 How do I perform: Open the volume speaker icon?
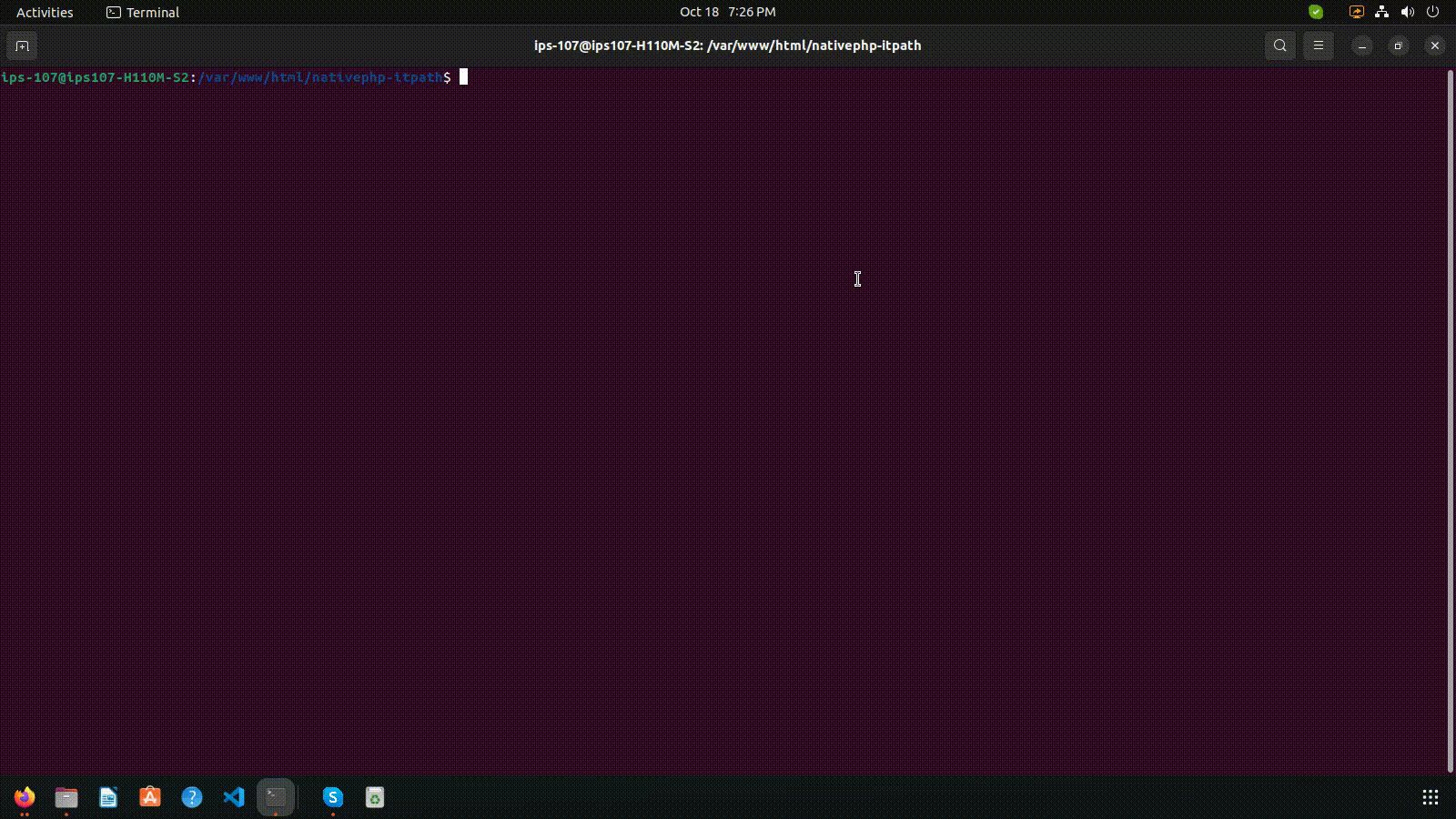tap(1407, 12)
